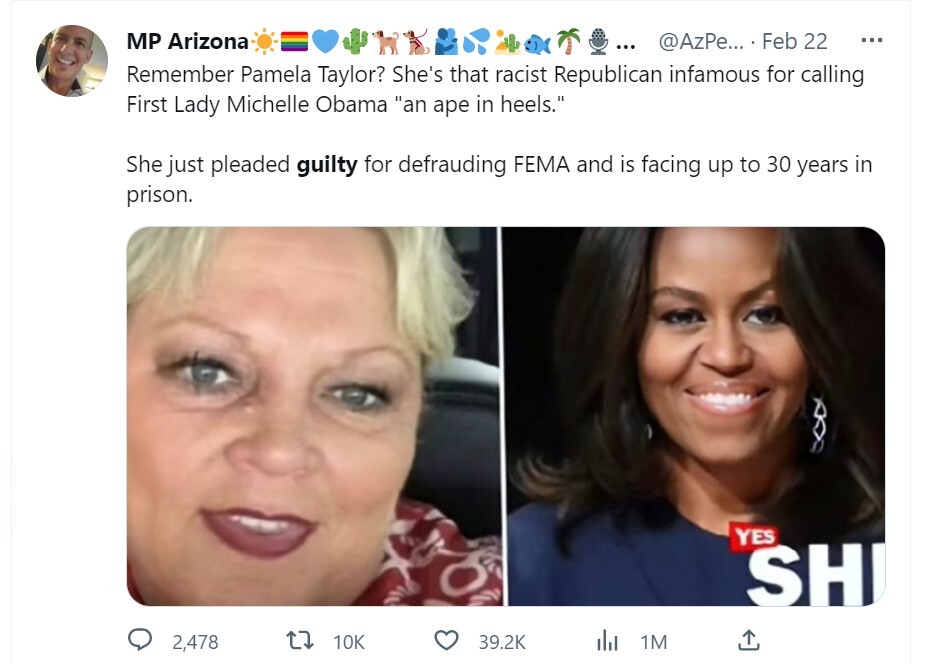
Task: Open MP Arizona profile avatar
Action: pos(72,61)
